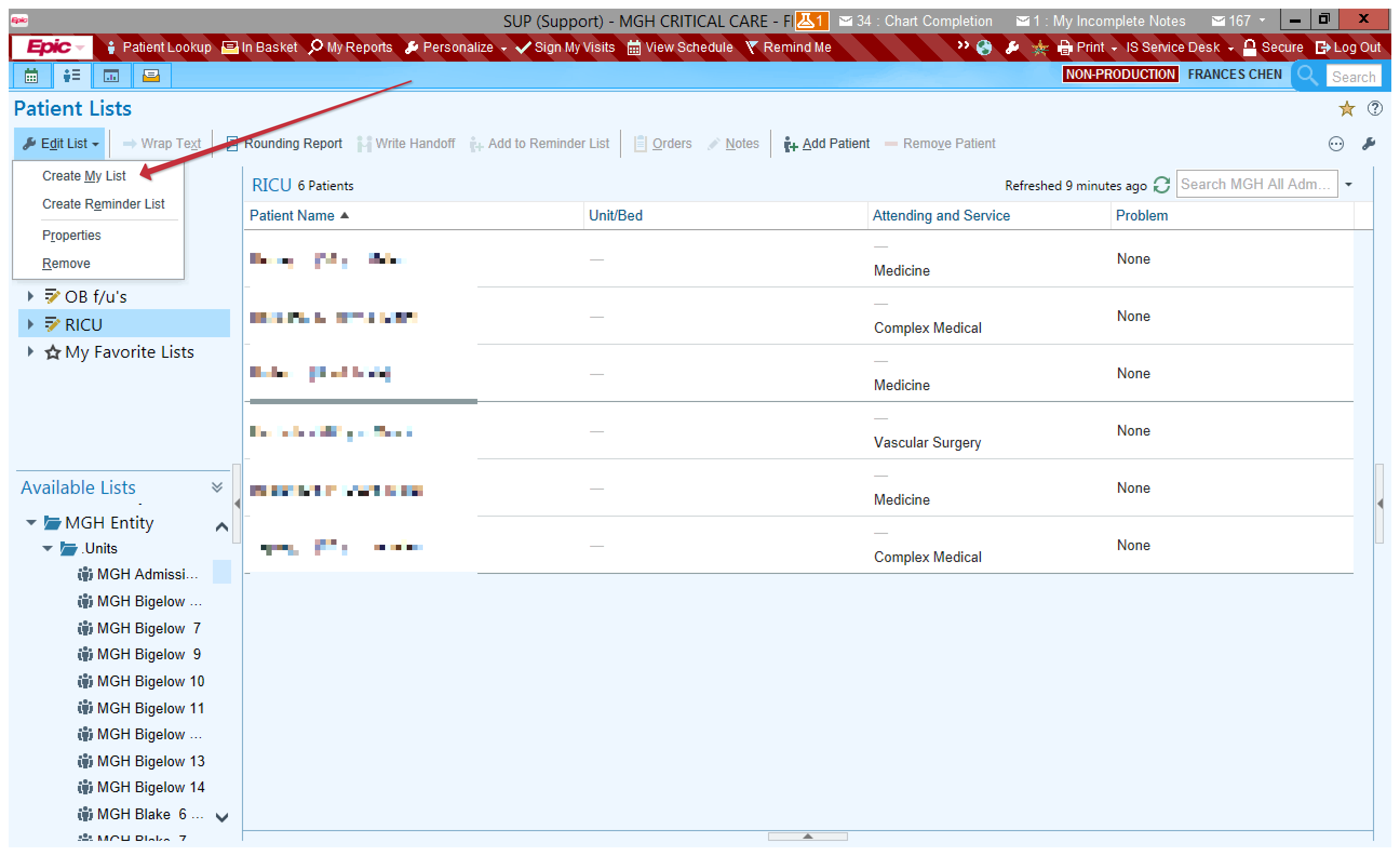Click the globe icon in the top toolbar
The image size is (1400, 856).
tap(984, 48)
